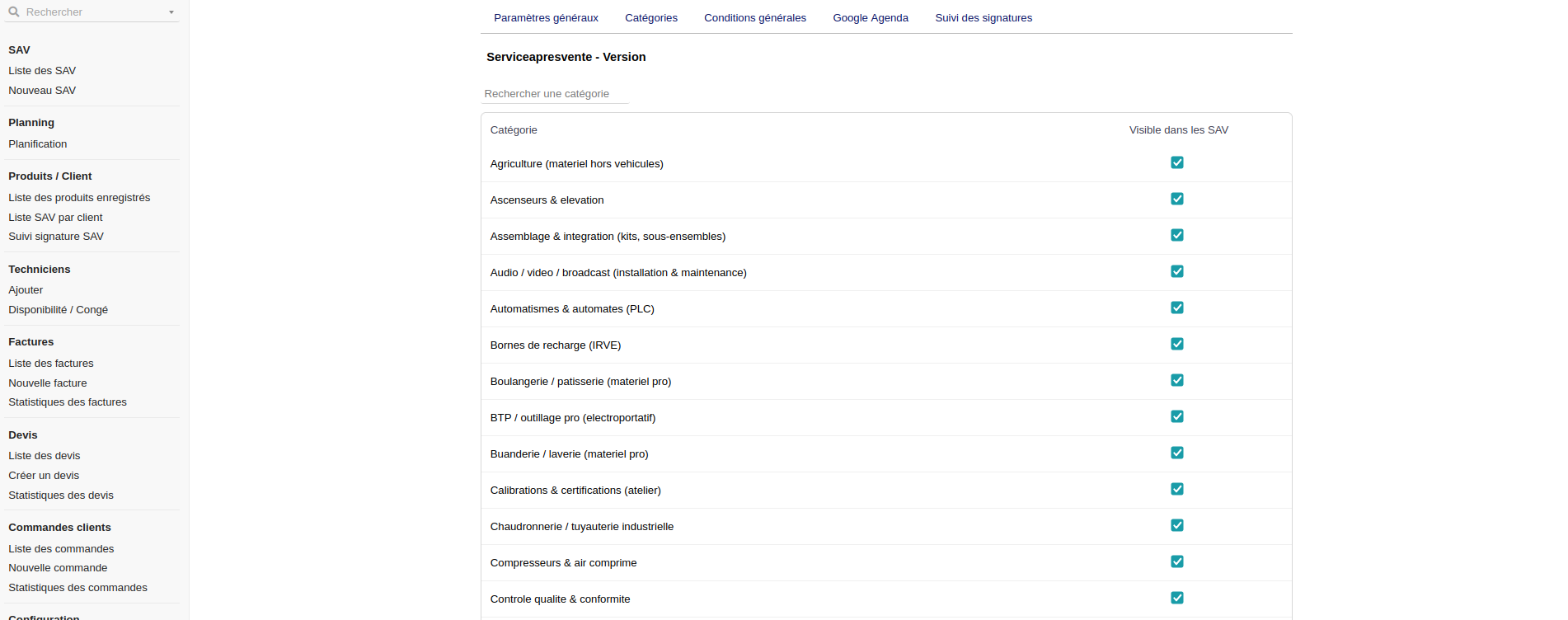
Task: Open Liste des SAV link
Action: click(x=42, y=71)
